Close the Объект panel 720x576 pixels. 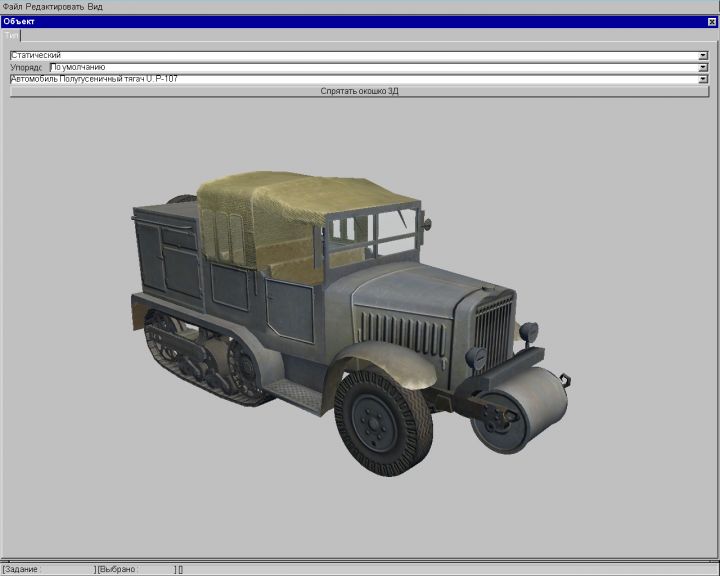(712, 21)
